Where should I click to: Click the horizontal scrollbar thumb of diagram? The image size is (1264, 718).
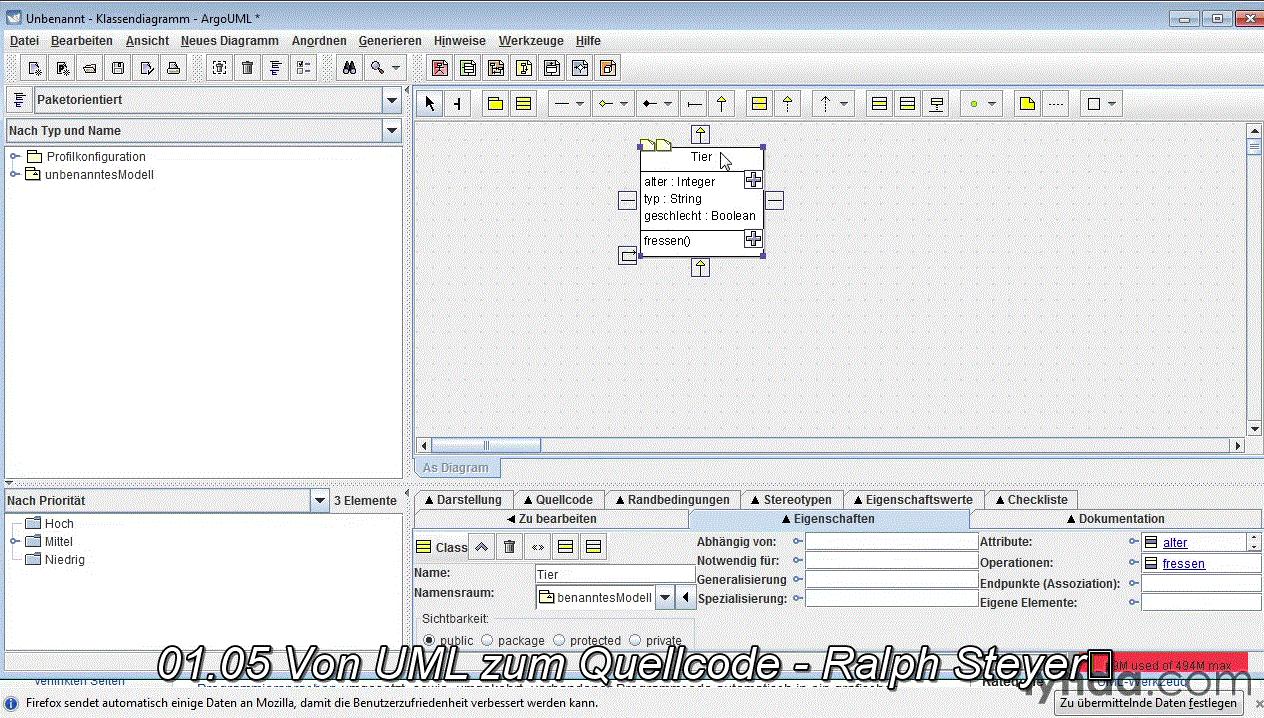tap(487, 445)
